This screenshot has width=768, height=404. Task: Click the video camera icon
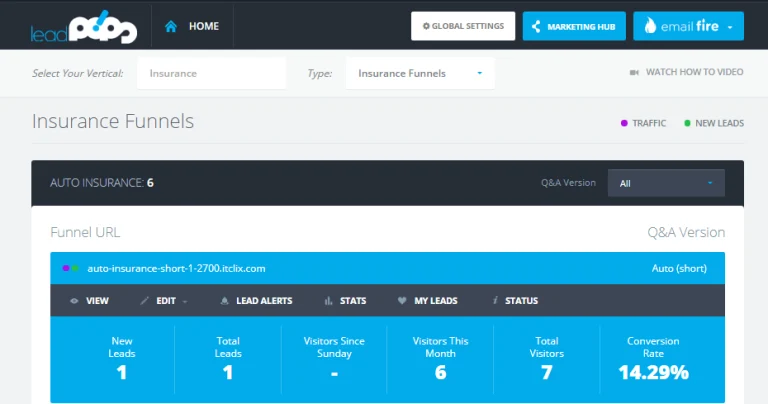(x=634, y=72)
